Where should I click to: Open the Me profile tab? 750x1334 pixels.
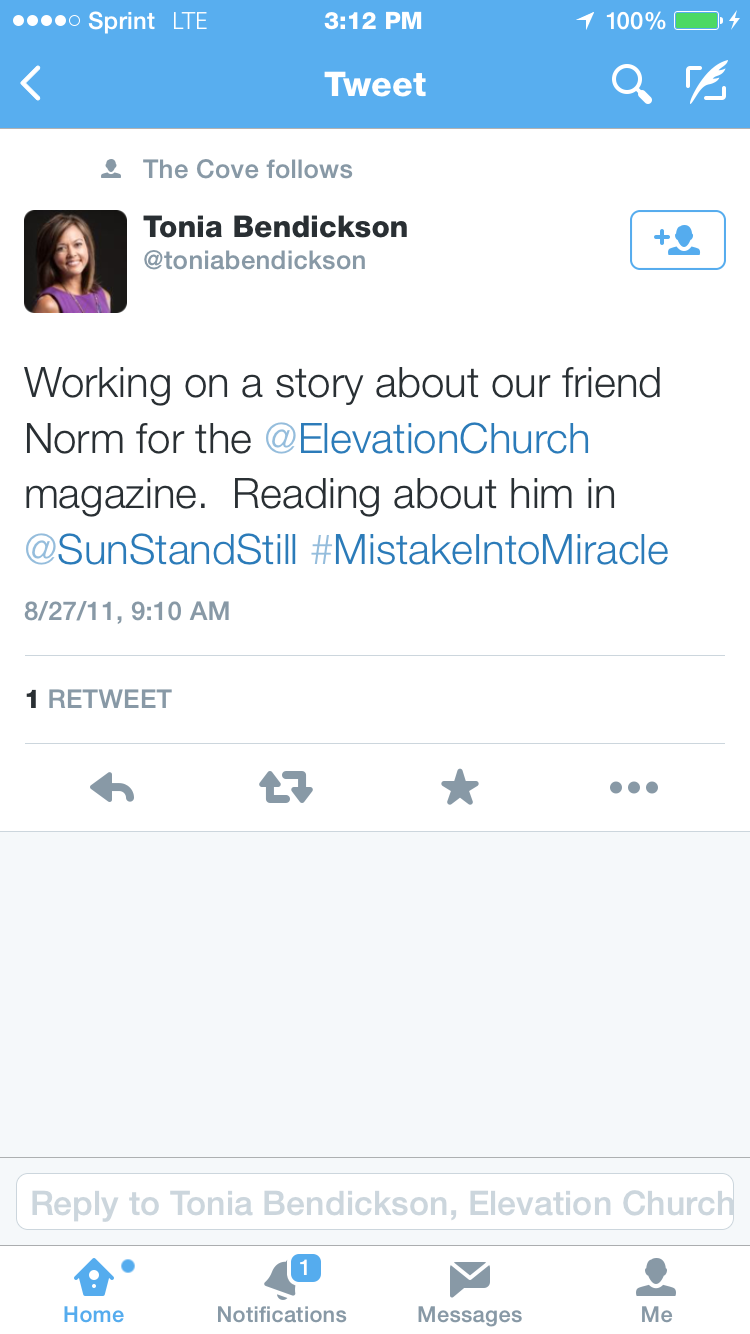(656, 1290)
